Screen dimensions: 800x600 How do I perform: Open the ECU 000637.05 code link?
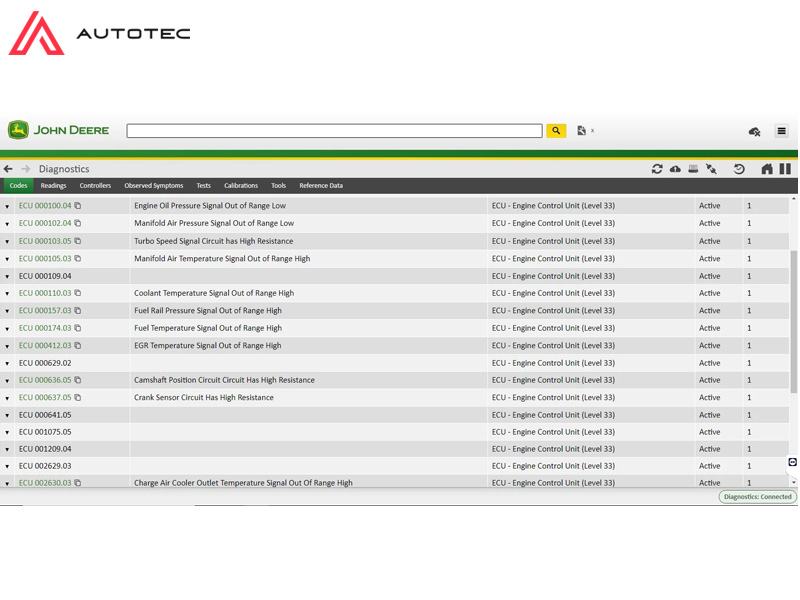point(45,397)
